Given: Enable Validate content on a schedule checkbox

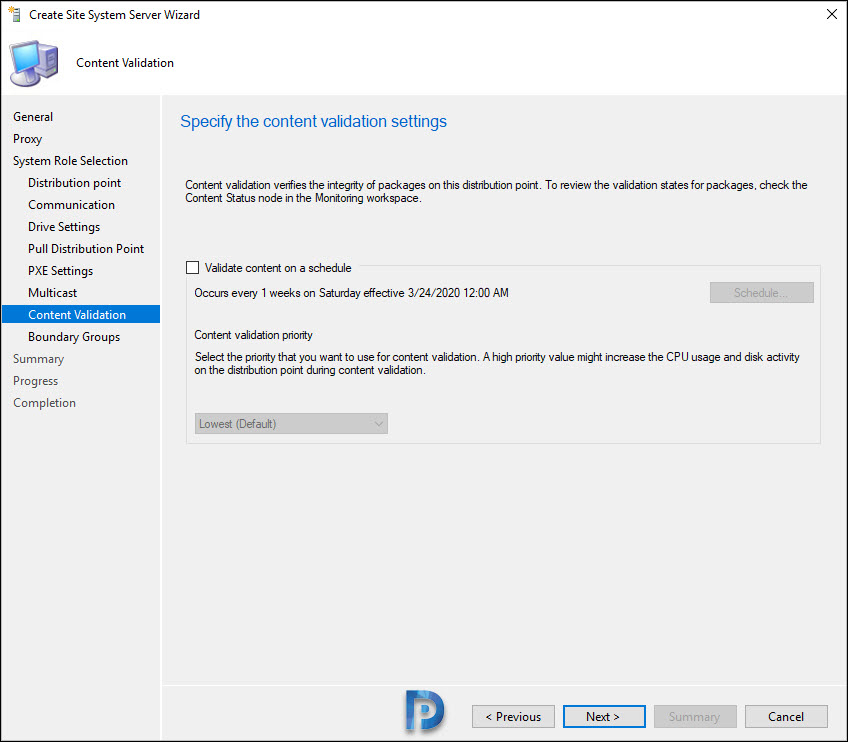Looking at the screenshot, I should [x=193, y=268].
